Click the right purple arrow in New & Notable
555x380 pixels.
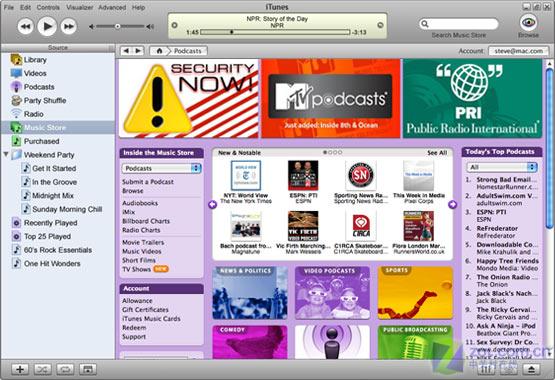(452, 205)
